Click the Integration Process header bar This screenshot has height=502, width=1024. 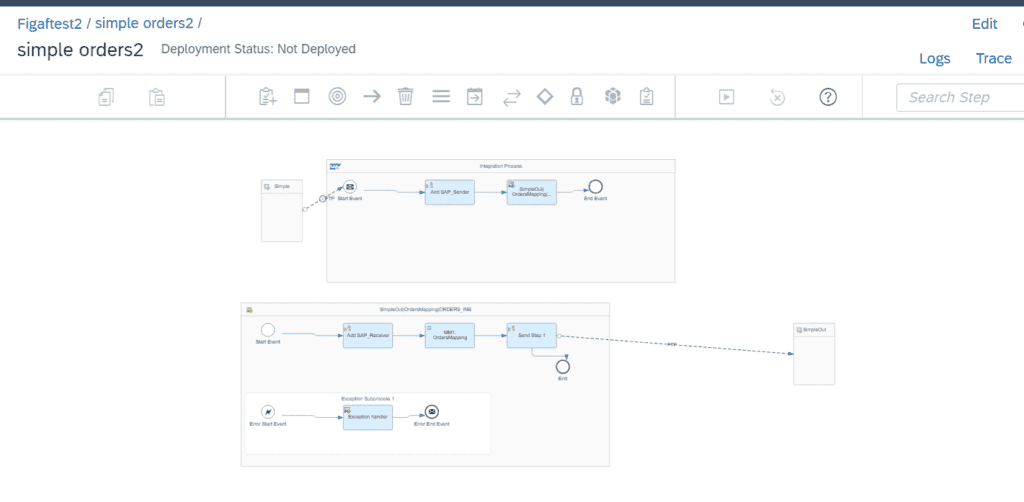coord(501,166)
